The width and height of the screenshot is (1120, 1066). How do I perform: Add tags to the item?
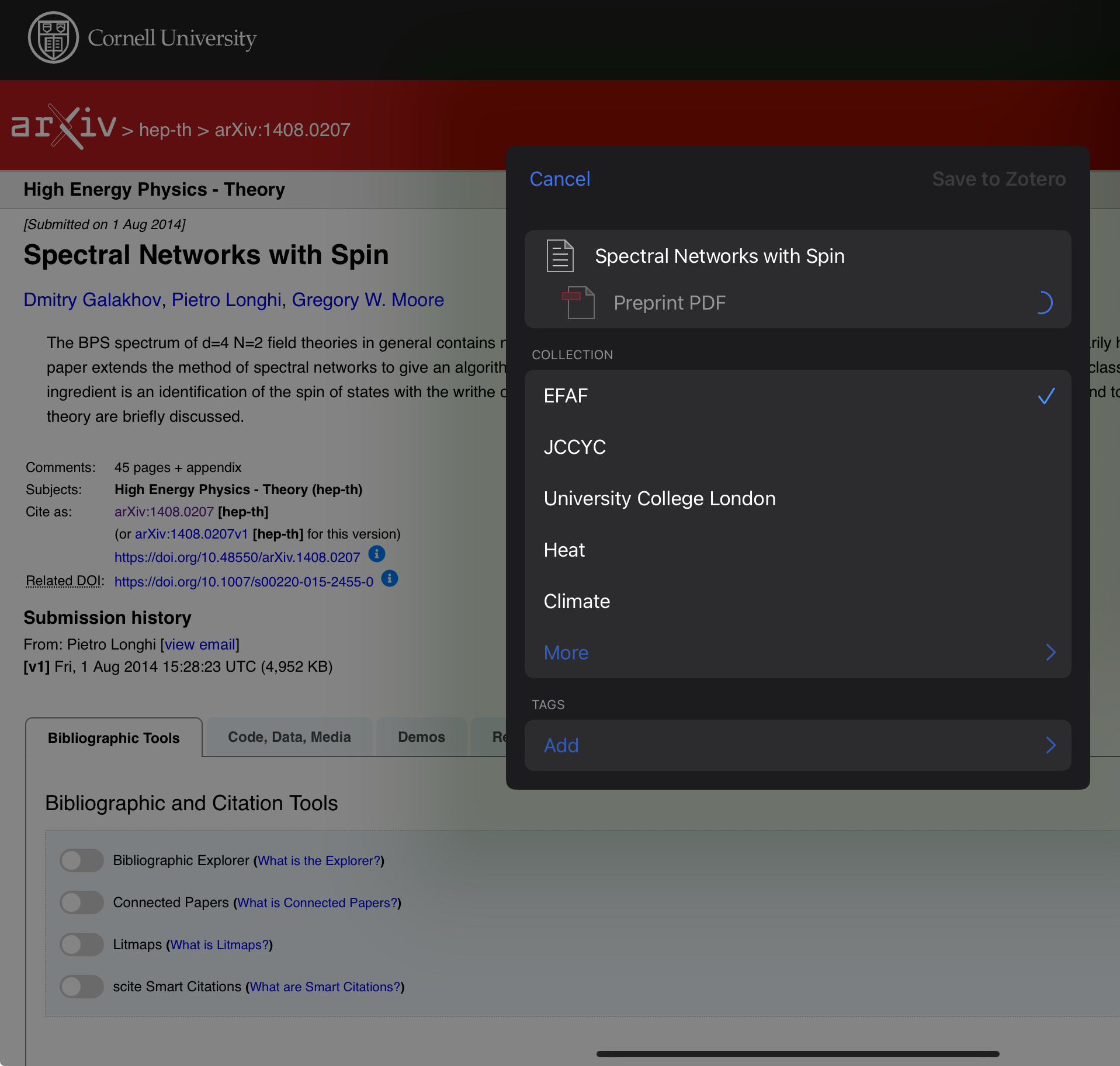point(797,745)
